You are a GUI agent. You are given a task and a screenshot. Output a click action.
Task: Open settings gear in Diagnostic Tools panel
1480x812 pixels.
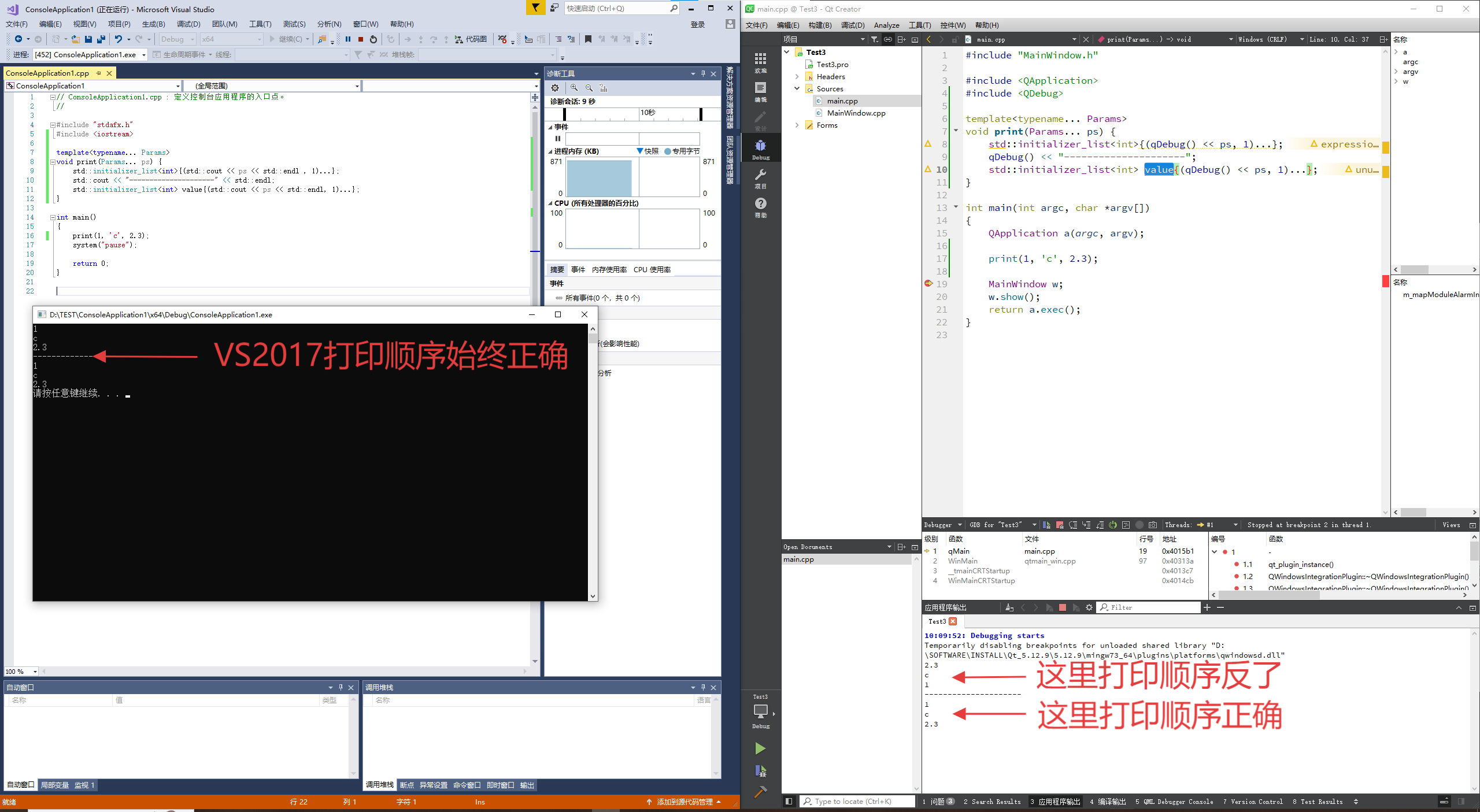[x=555, y=88]
